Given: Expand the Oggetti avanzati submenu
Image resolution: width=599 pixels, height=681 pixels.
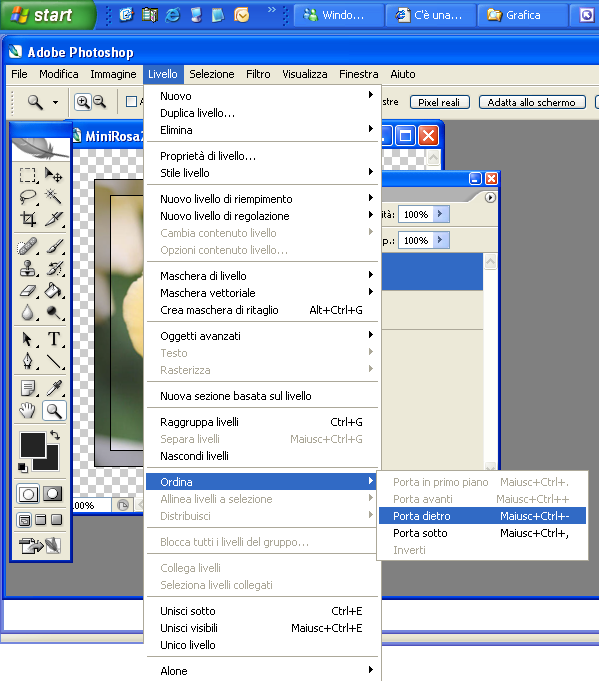Looking at the screenshot, I should (x=262, y=336).
